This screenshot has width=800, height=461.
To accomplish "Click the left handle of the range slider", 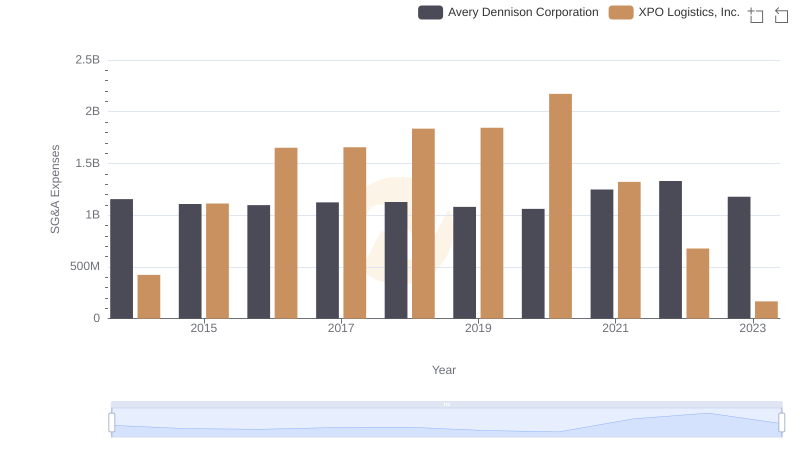I will coord(112,422).
